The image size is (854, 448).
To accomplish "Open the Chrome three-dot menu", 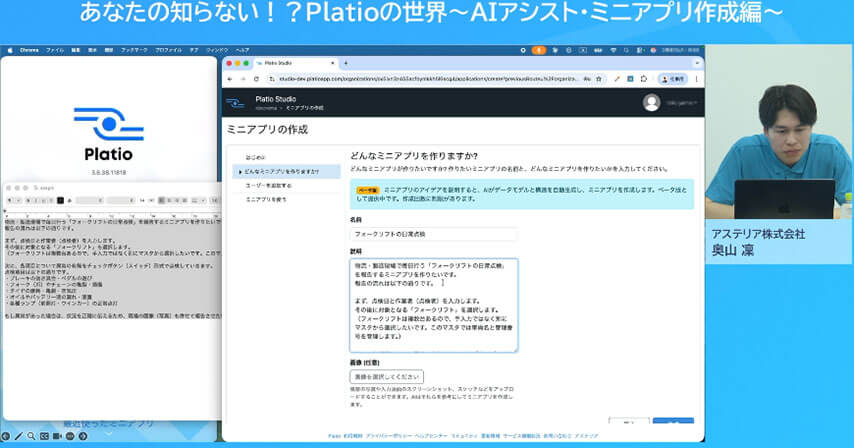I will [696, 79].
